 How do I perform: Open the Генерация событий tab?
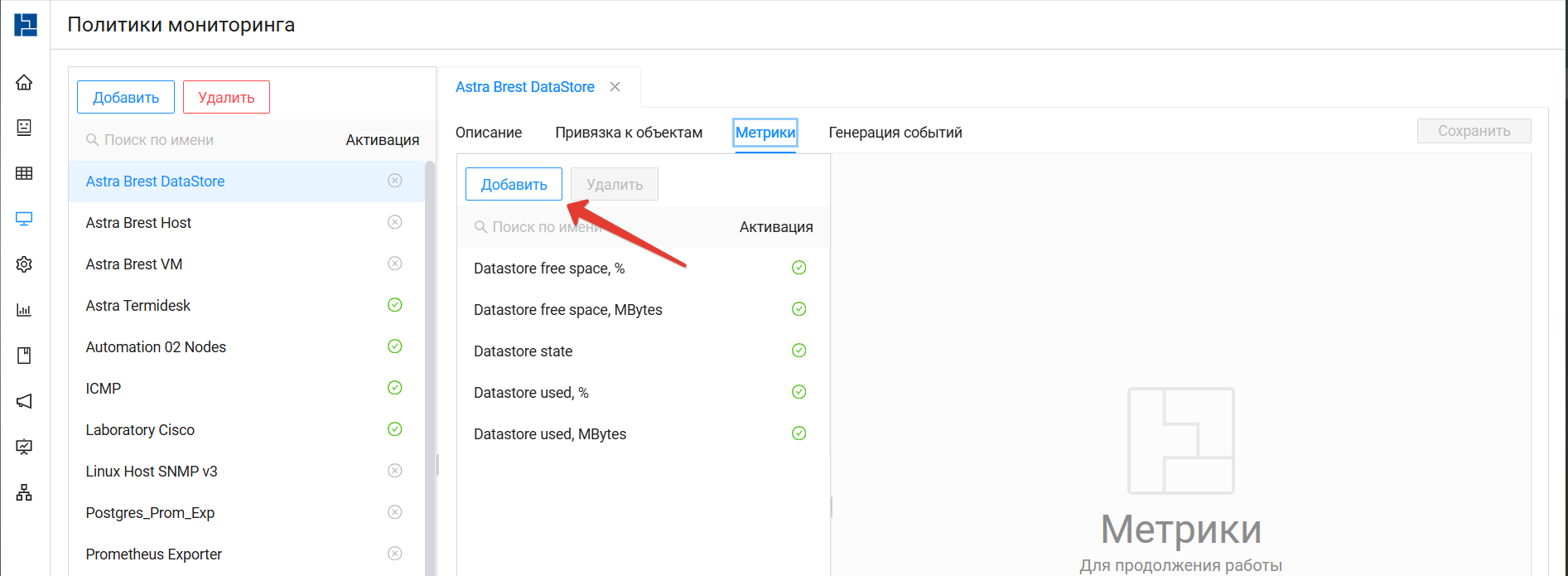(x=895, y=133)
